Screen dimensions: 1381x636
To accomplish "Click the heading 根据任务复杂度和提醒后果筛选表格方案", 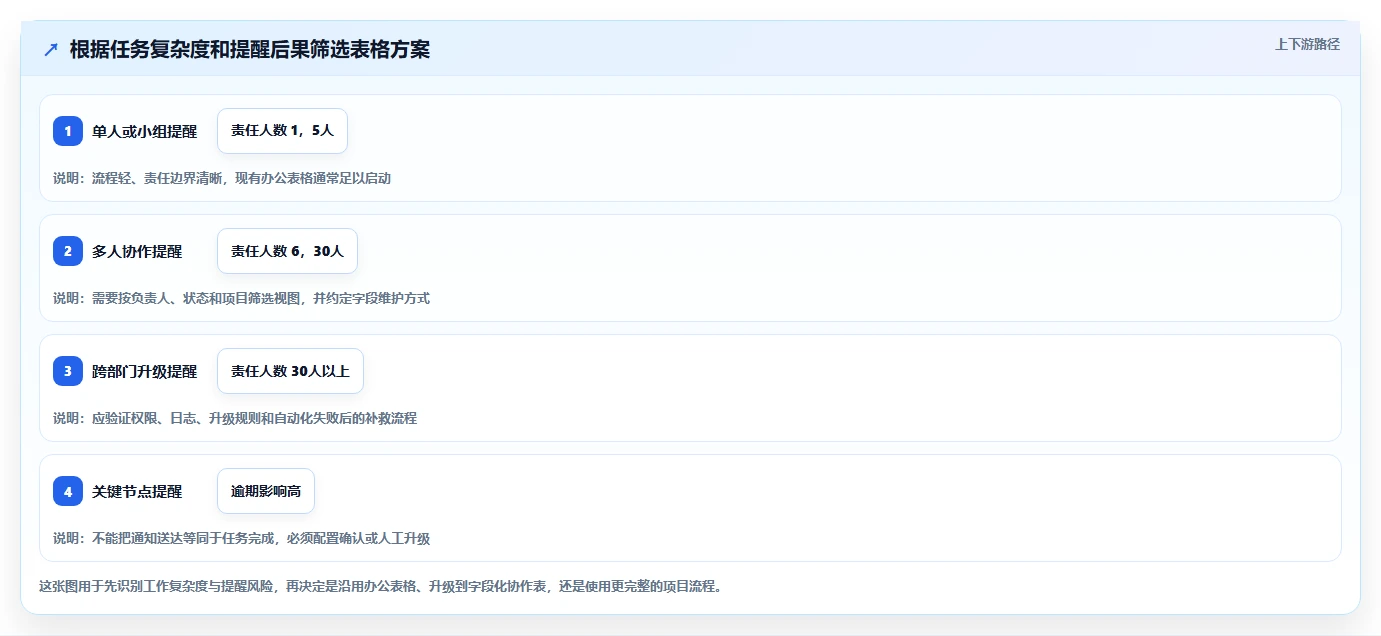I will 250,49.
